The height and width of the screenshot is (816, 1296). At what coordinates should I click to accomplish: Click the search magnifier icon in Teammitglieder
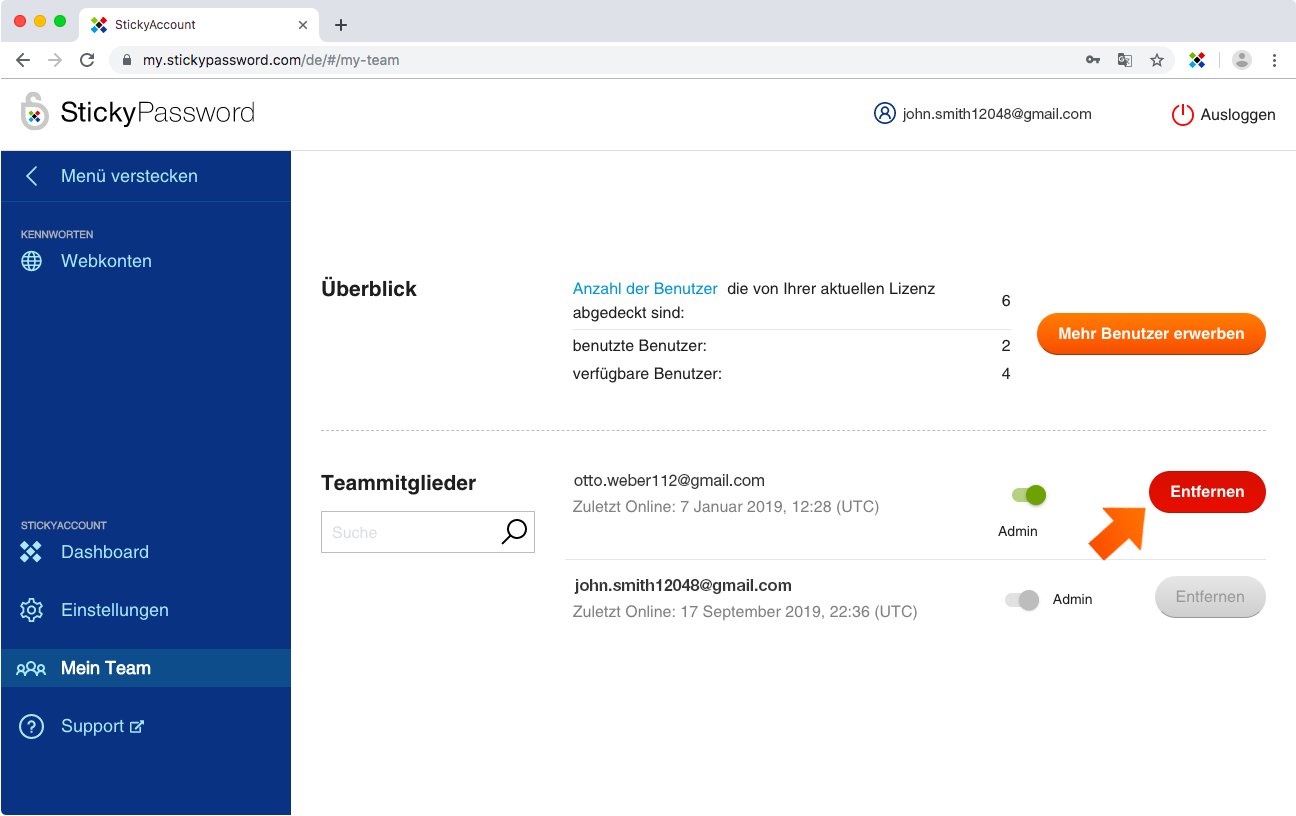pyautogui.click(x=514, y=532)
